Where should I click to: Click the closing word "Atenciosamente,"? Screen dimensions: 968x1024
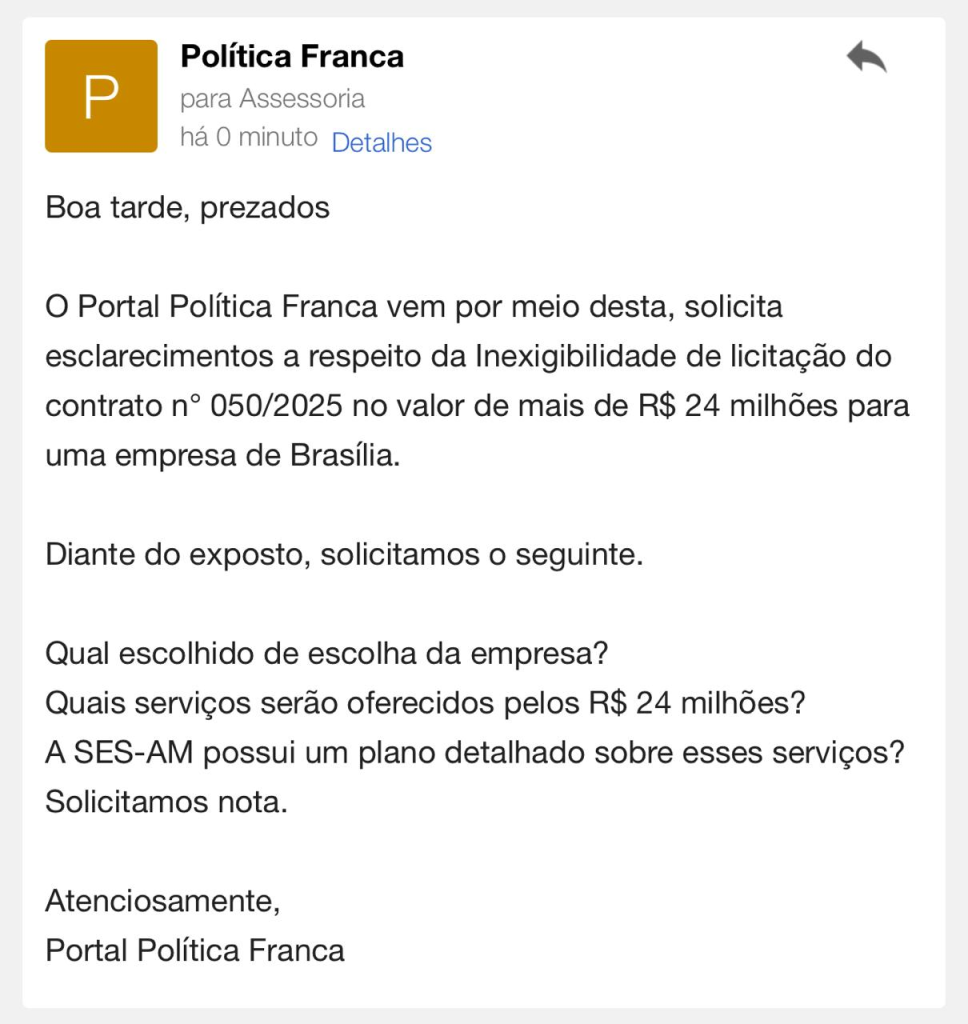pos(163,901)
